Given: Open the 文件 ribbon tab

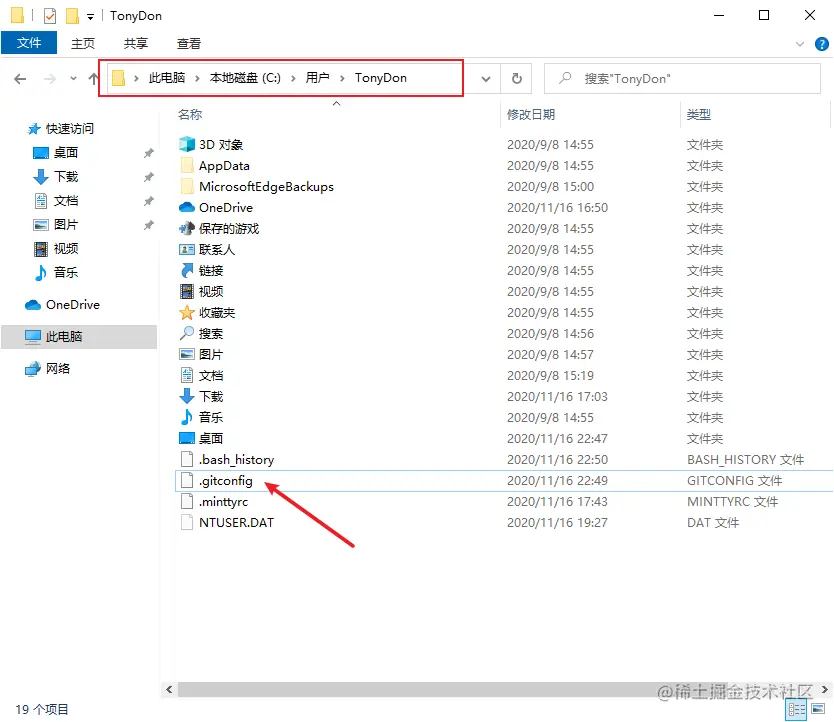Looking at the screenshot, I should tap(29, 43).
